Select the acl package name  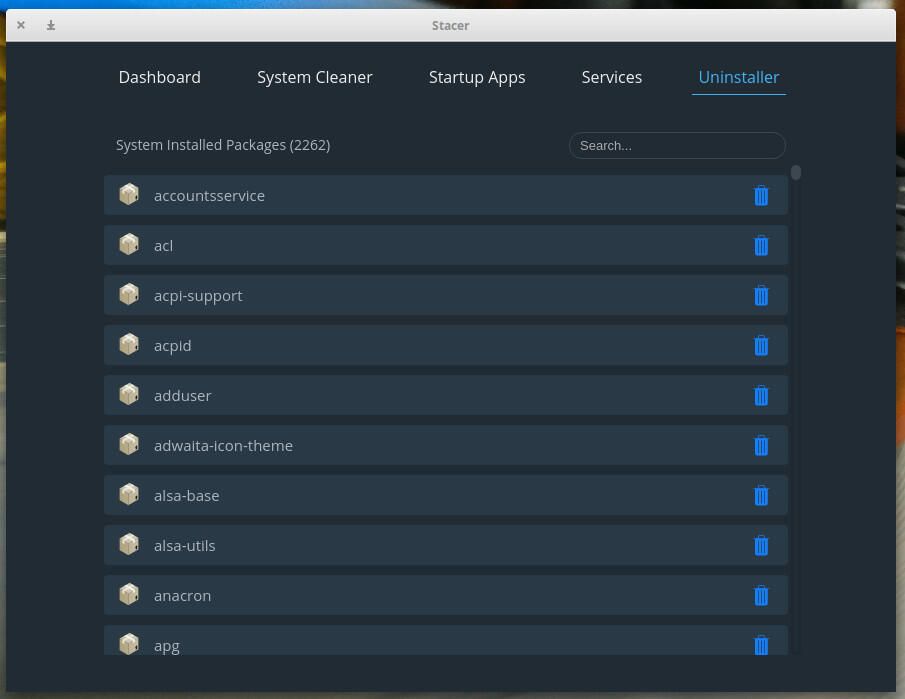163,246
